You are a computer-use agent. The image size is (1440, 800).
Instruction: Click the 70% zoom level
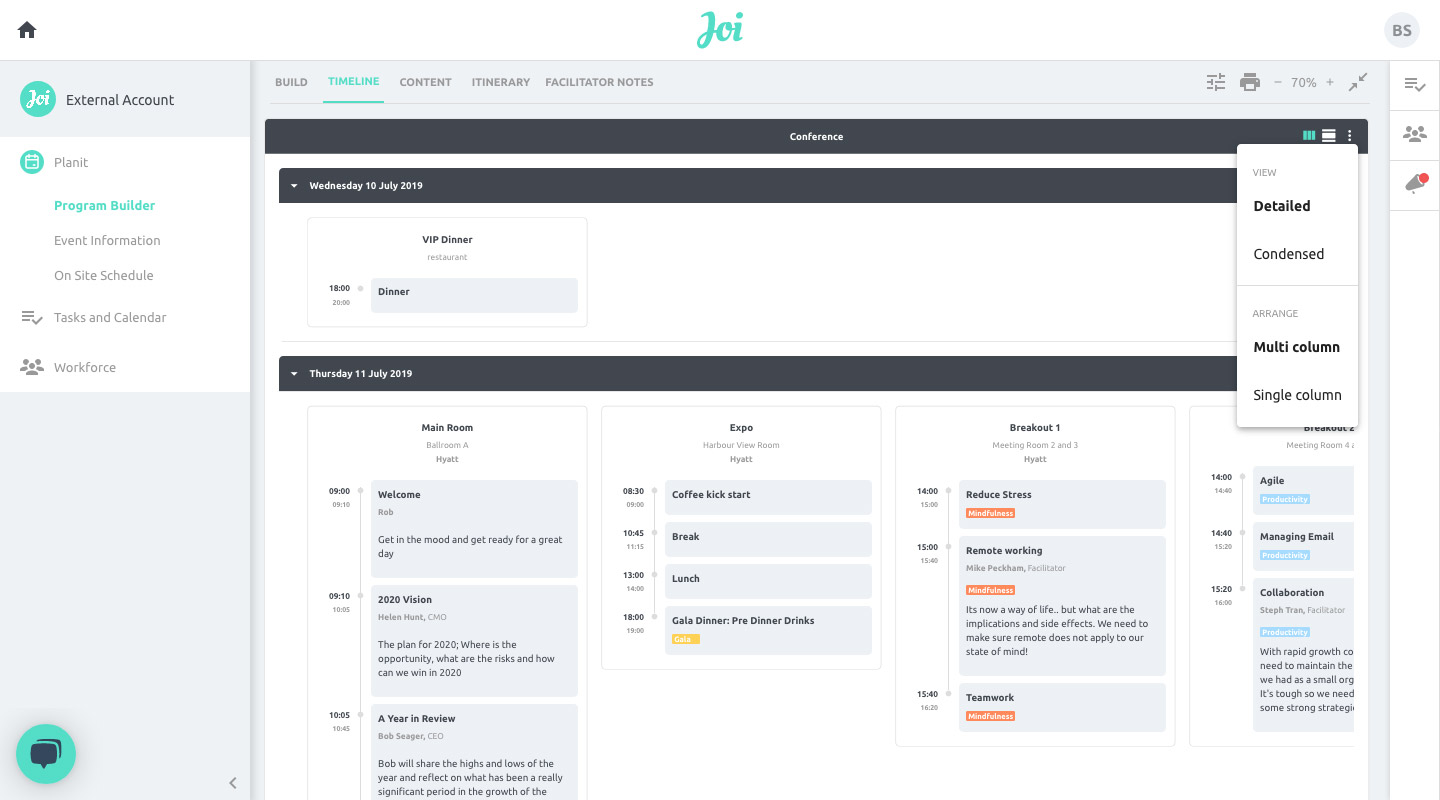tap(1303, 83)
